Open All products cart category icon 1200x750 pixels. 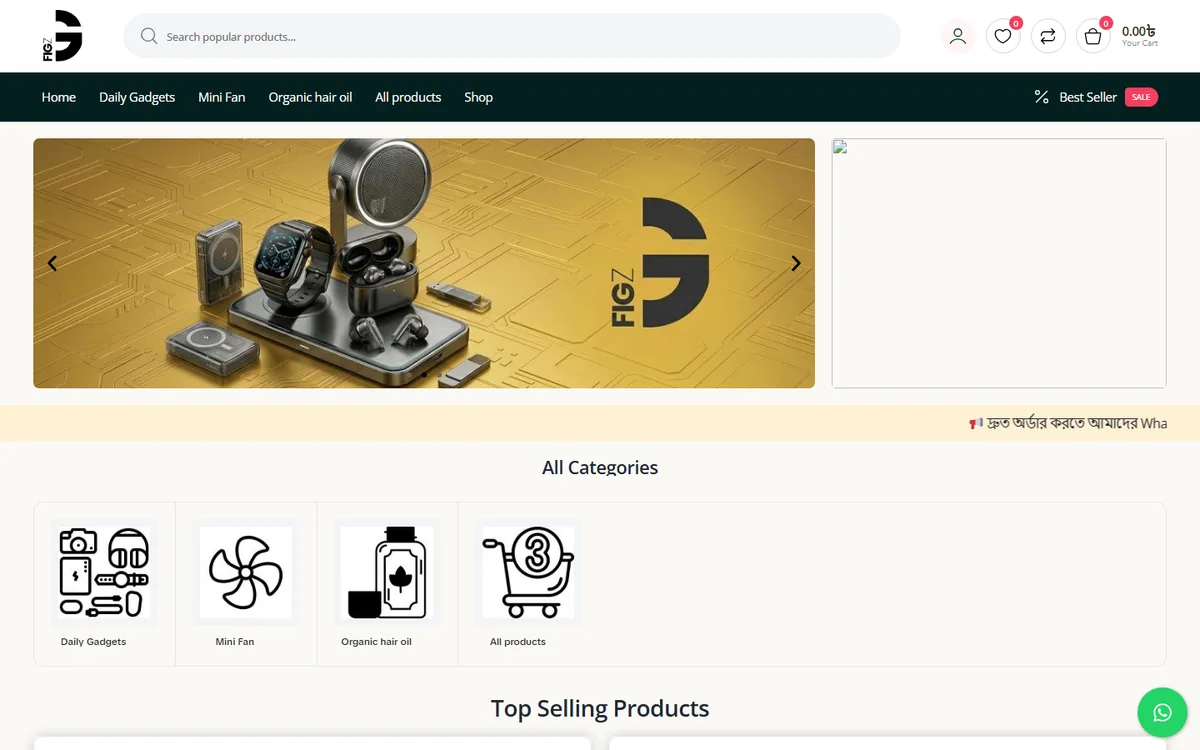[528, 572]
